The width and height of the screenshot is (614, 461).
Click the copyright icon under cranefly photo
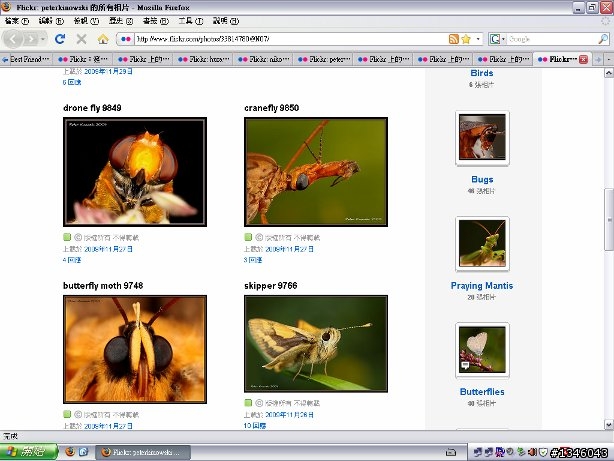(x=259, y=237)
